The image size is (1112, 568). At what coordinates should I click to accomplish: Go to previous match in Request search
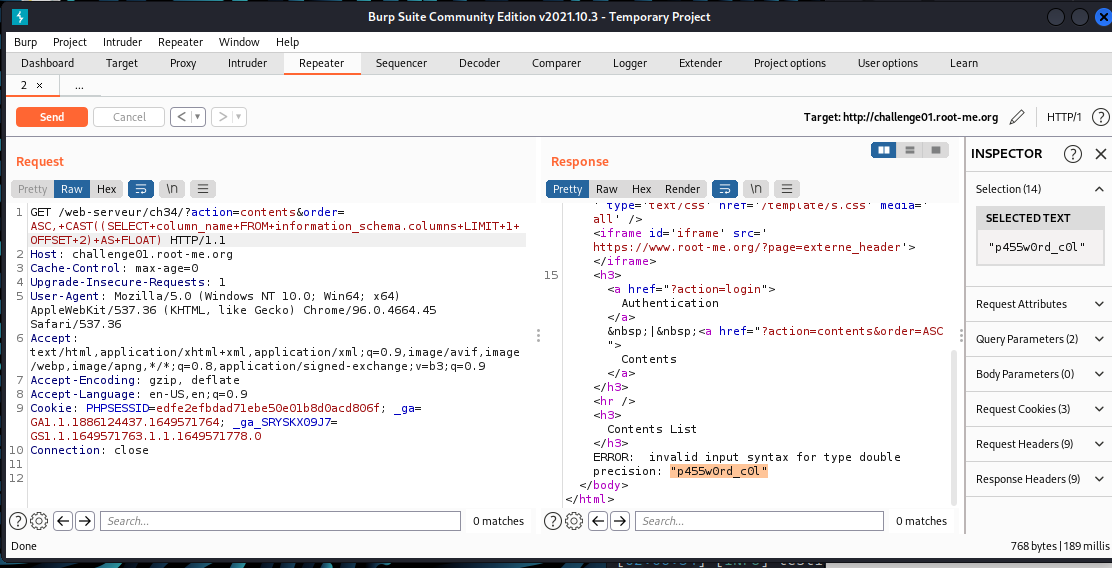pos(63,521)
